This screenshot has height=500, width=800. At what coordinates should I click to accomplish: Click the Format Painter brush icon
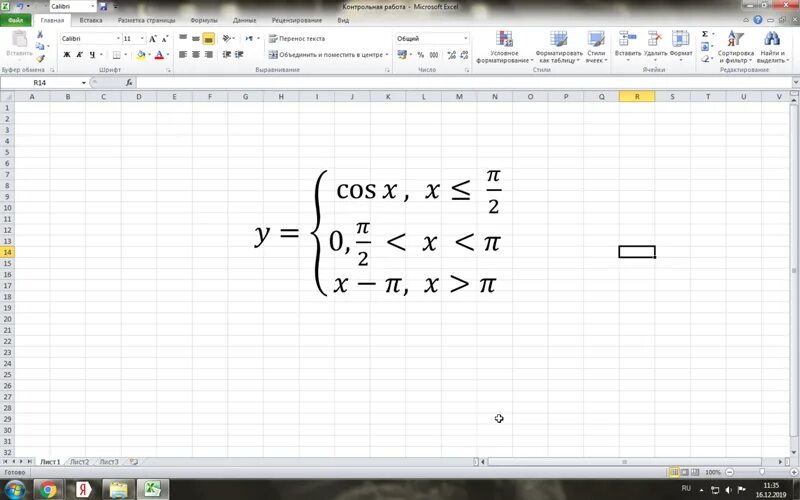tap(40, 59)
